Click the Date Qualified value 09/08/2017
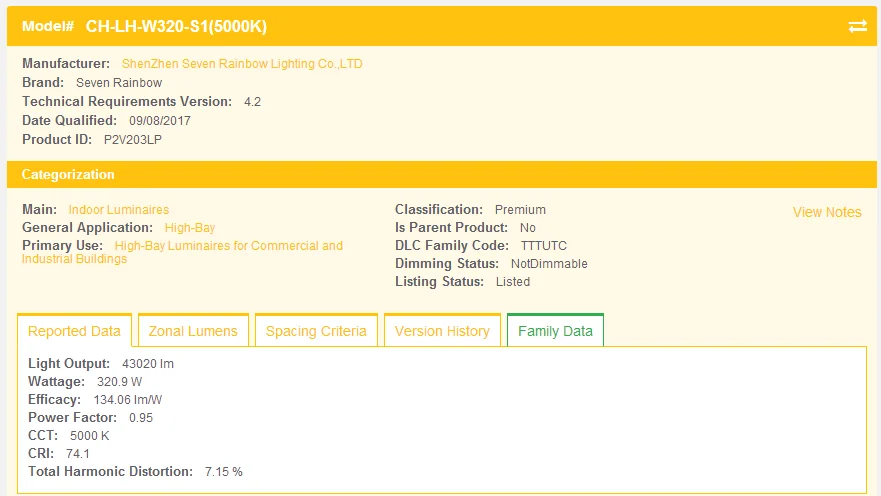 coord(160,121)
